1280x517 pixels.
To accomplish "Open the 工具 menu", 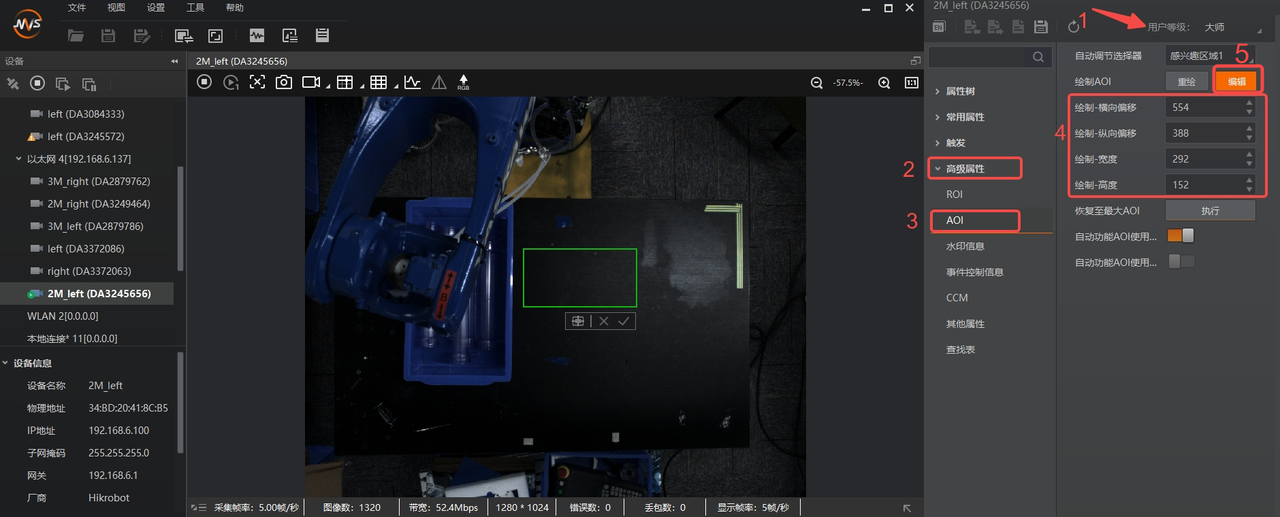I will [x=195, y=8].
